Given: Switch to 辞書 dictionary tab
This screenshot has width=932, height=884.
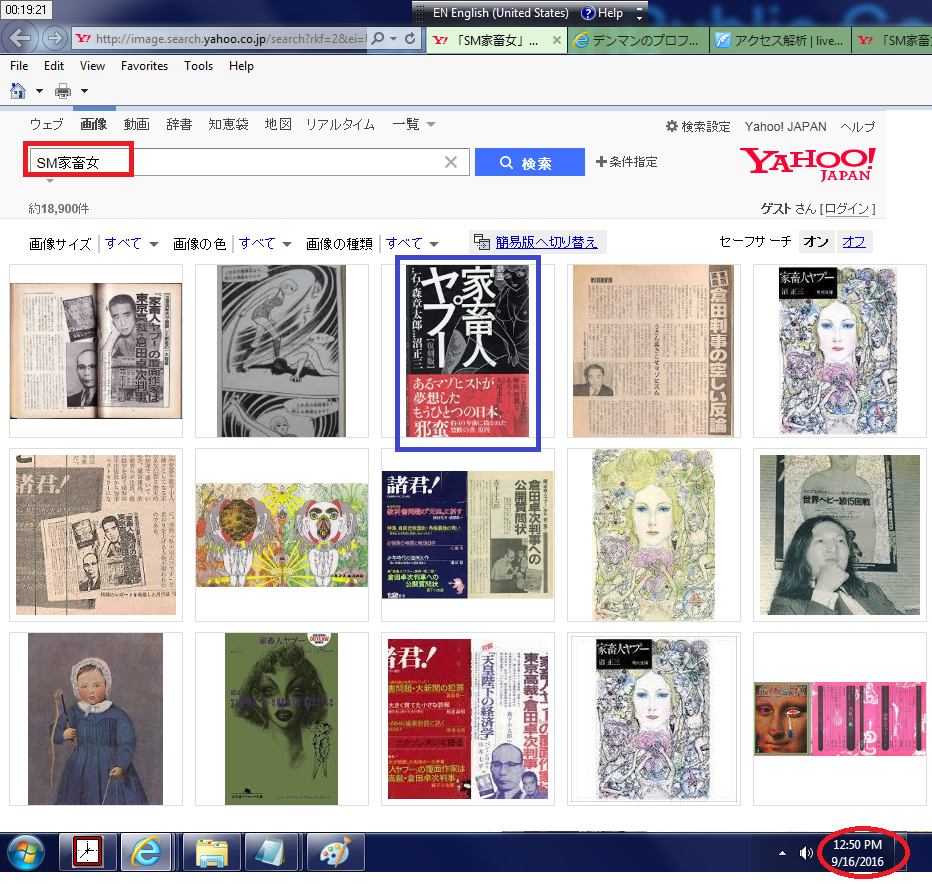Looking at the screenshot, I should 179,124.
